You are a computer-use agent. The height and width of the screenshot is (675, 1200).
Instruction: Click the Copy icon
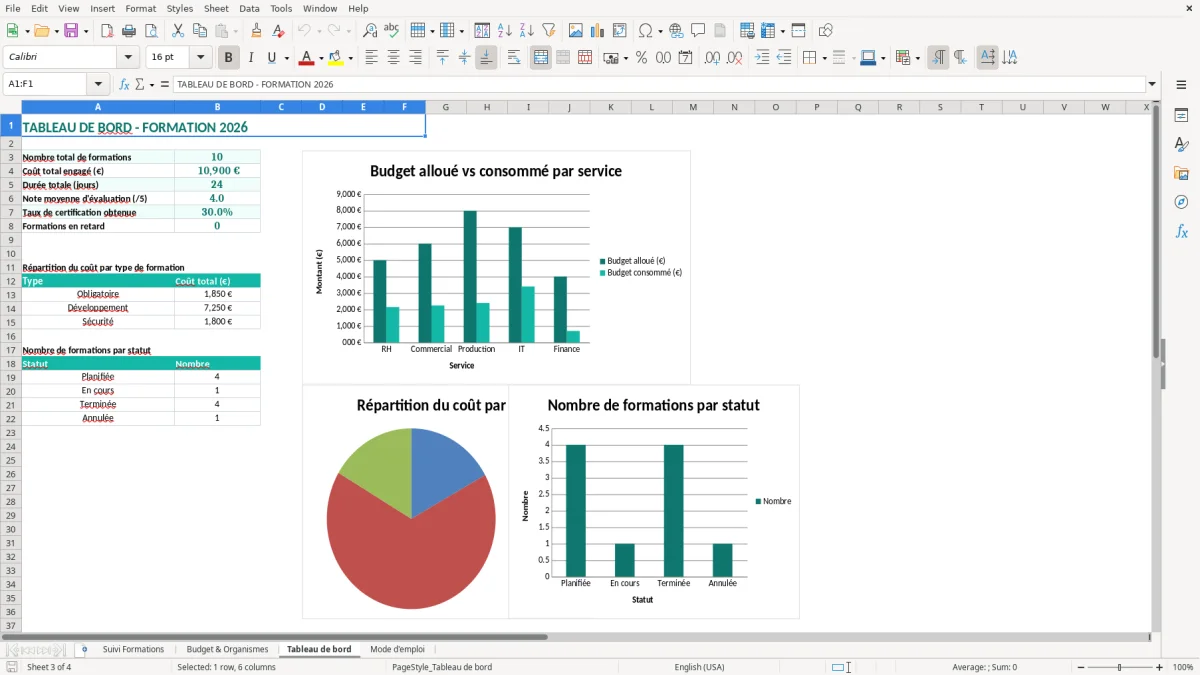point(200,31)
